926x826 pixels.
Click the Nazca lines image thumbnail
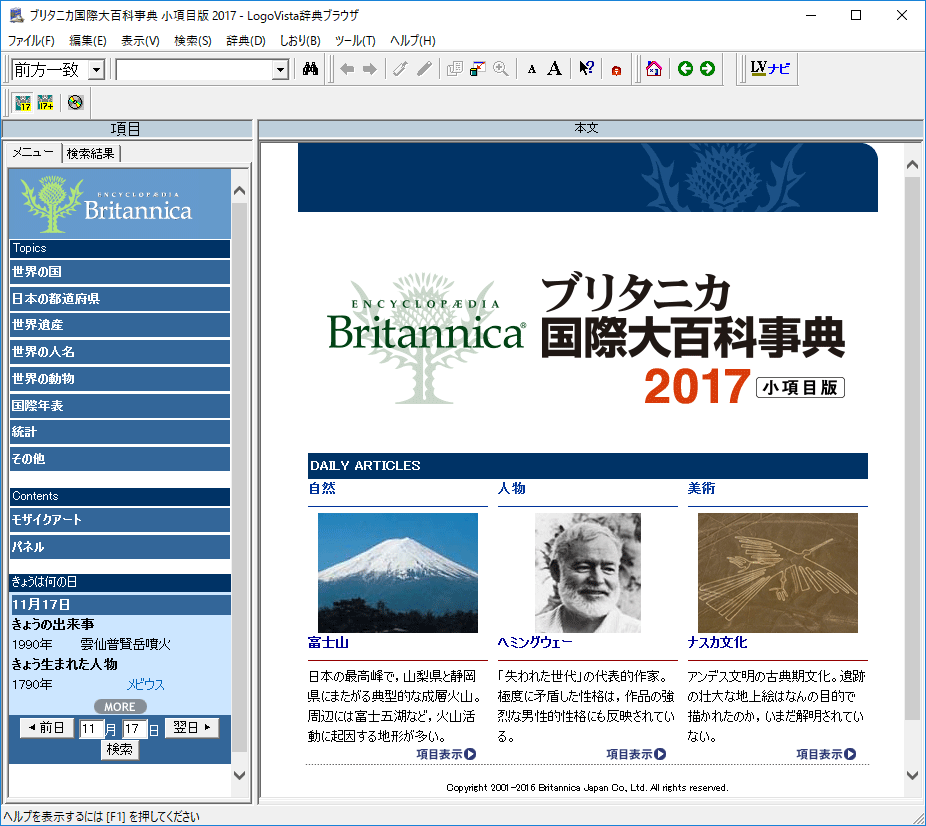[778, 573]
